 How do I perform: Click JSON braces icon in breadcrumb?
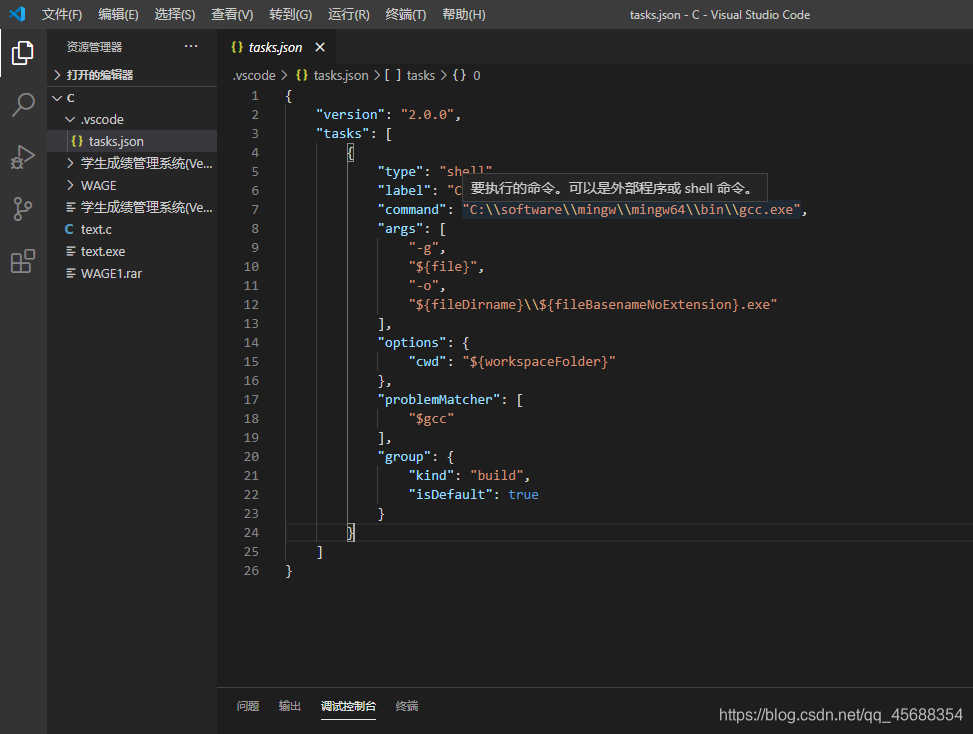(x=302, y=75)
